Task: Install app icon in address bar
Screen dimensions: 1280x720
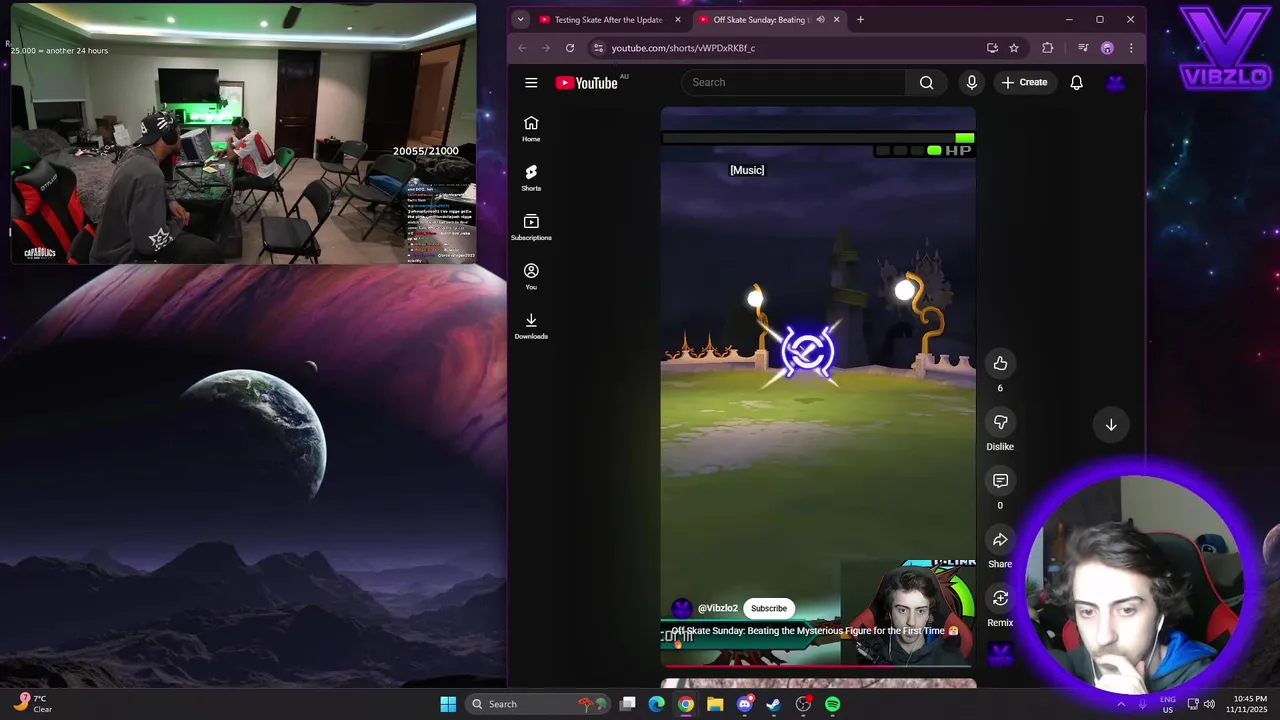Action: [x=992, y=48]
